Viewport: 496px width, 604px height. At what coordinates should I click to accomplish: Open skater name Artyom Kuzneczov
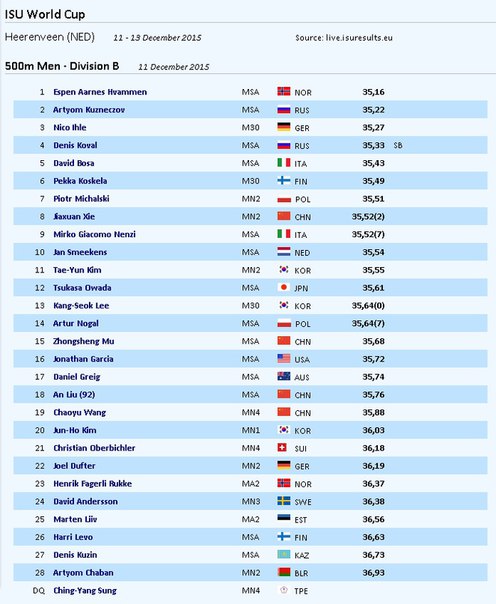[x=89, y=110]
